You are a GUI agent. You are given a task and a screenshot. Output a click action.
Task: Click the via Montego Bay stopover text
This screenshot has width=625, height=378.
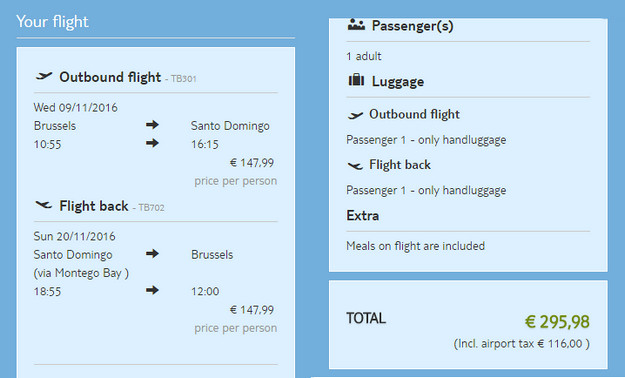click(81, 273)
